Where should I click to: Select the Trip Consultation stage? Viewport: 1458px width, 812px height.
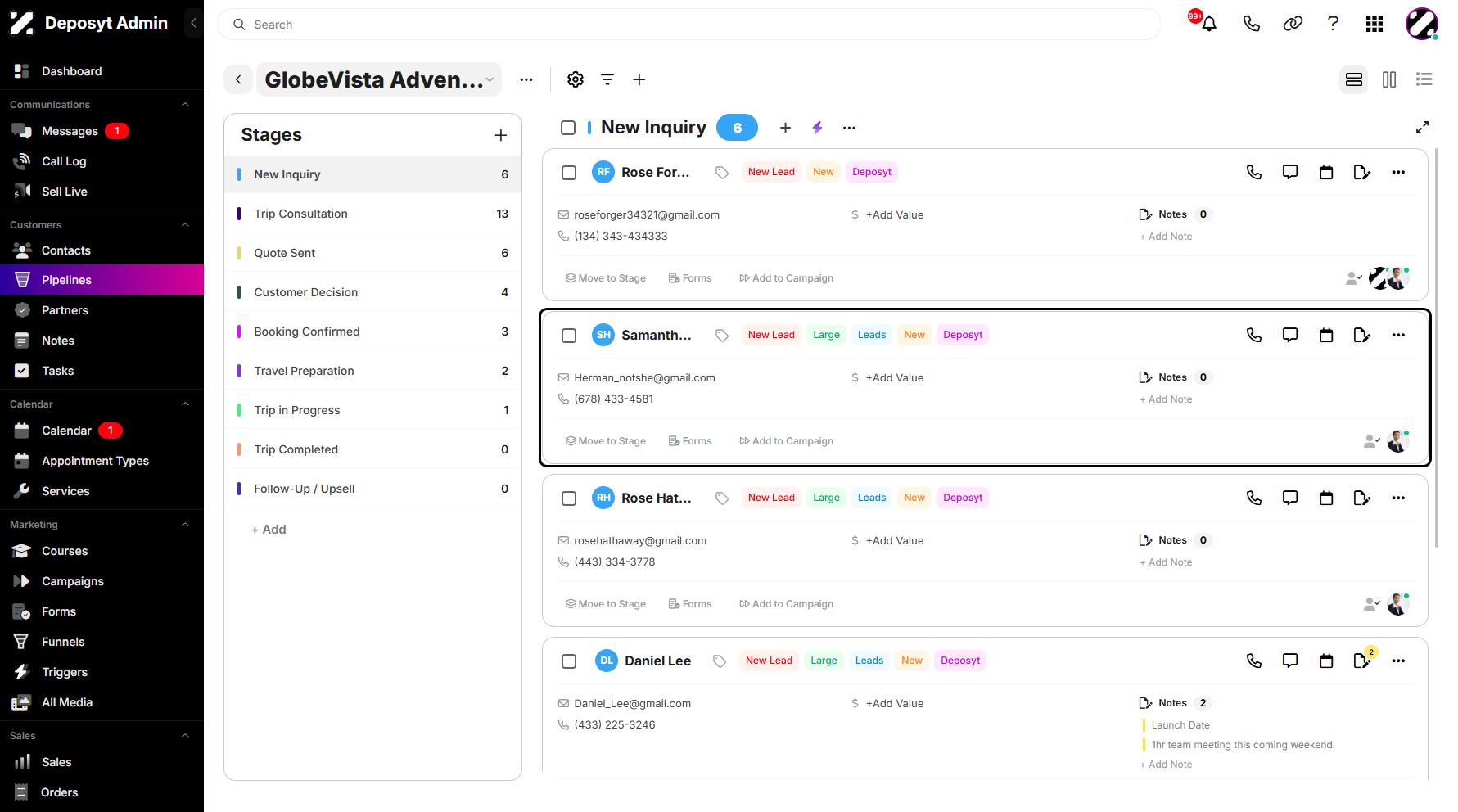pos(372,214)
